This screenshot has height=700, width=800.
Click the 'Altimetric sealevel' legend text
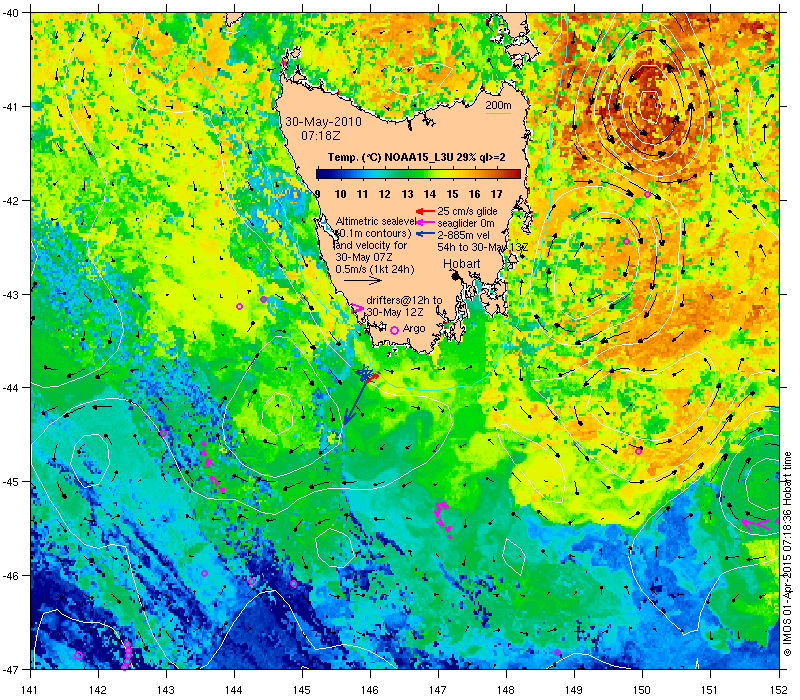click(376, 221)
